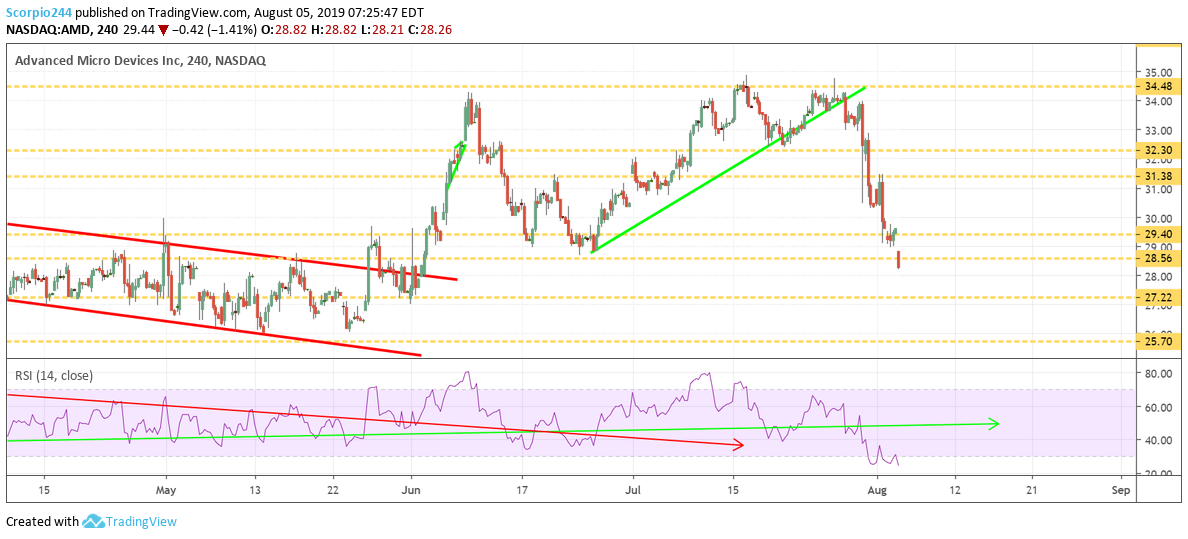Viewport: 1188px width, 539px height.
Task: Select the 34.48 price level label
Action: coord(1160,87)
